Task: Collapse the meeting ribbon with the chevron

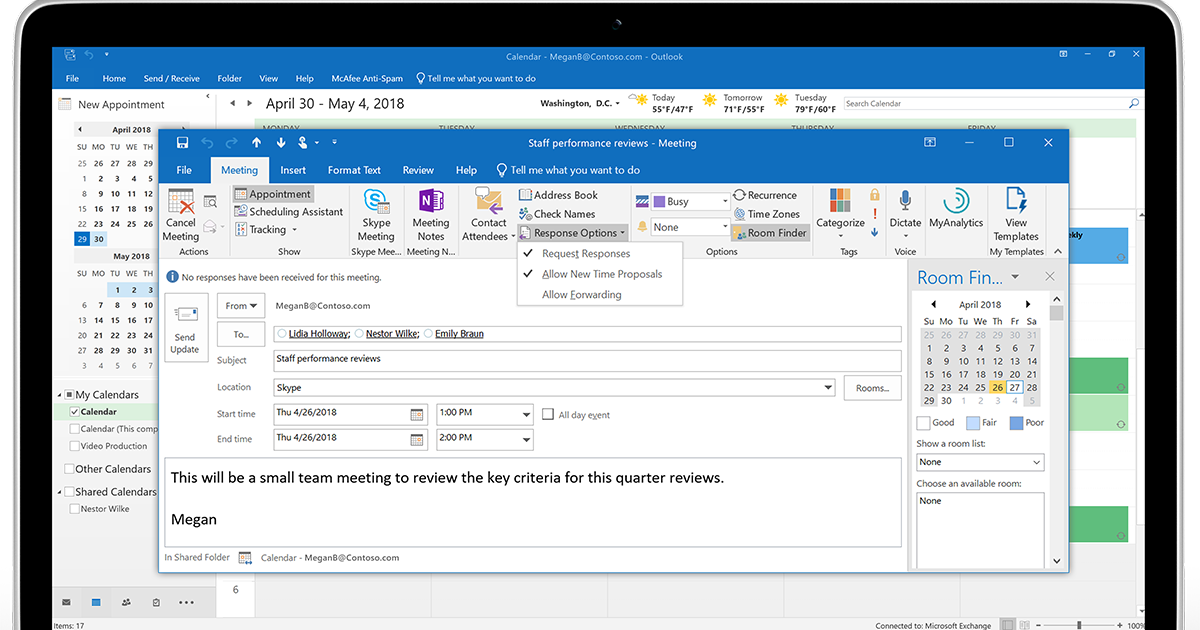Action: tap(1058, 252)
